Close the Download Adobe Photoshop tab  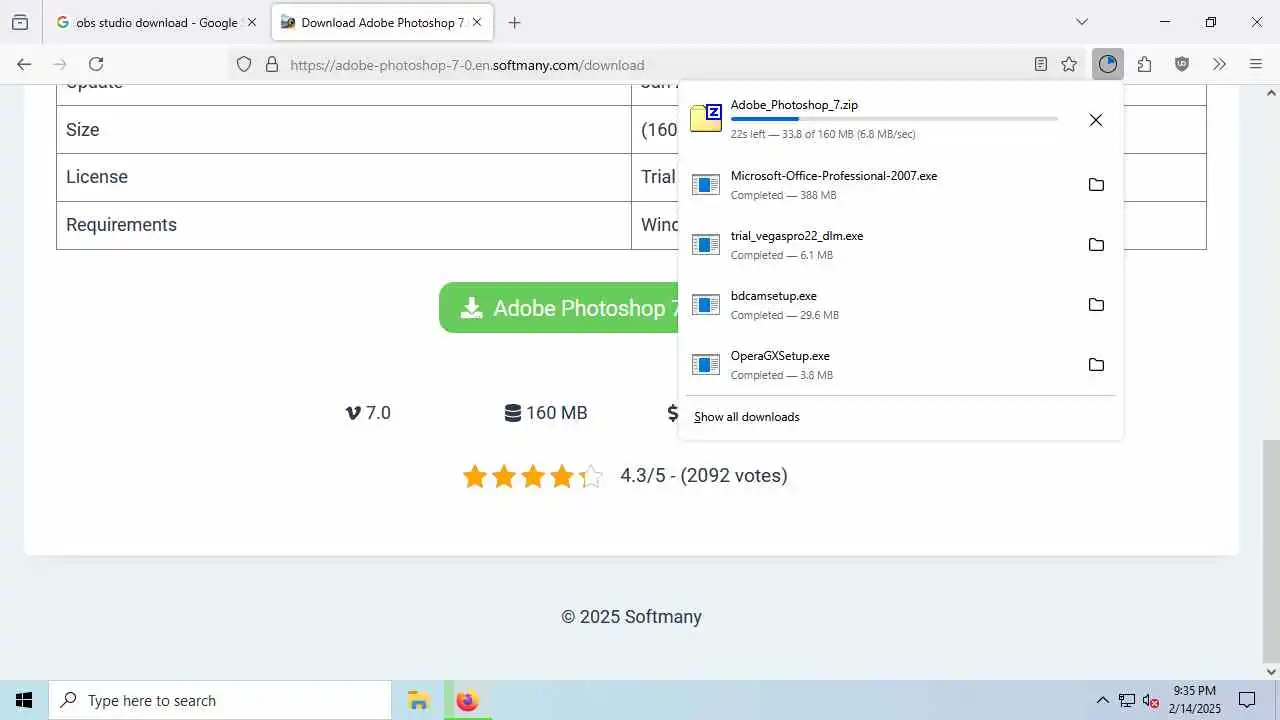click(477, 22)
